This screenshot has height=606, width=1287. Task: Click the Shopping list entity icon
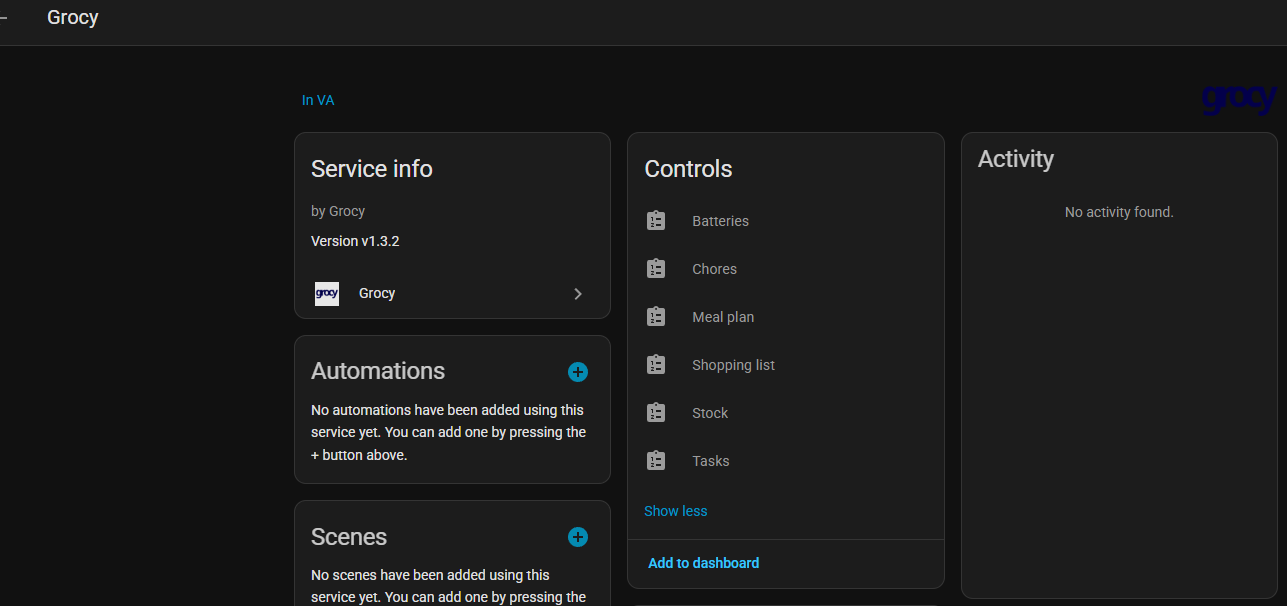656,365
